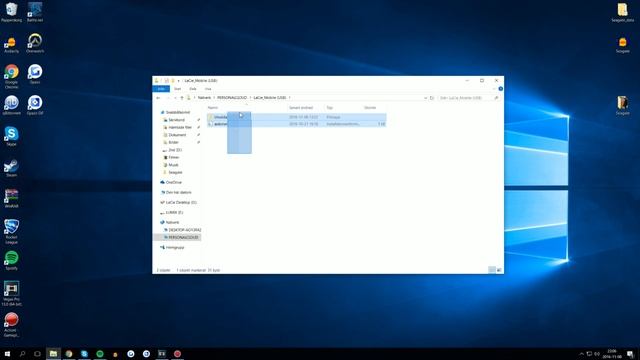Select Musik in navigation pane
640x360 pixels.
click(173, 165)
